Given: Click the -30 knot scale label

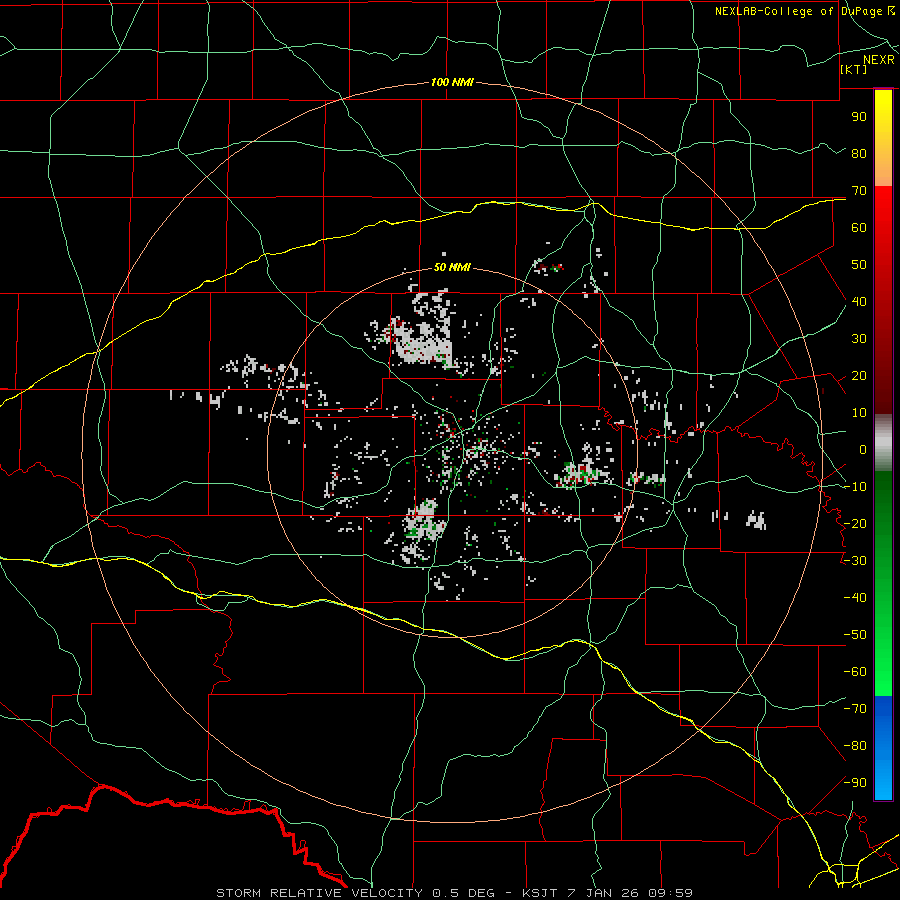Looking at the screenshot, I should click(x=855, y=561).
